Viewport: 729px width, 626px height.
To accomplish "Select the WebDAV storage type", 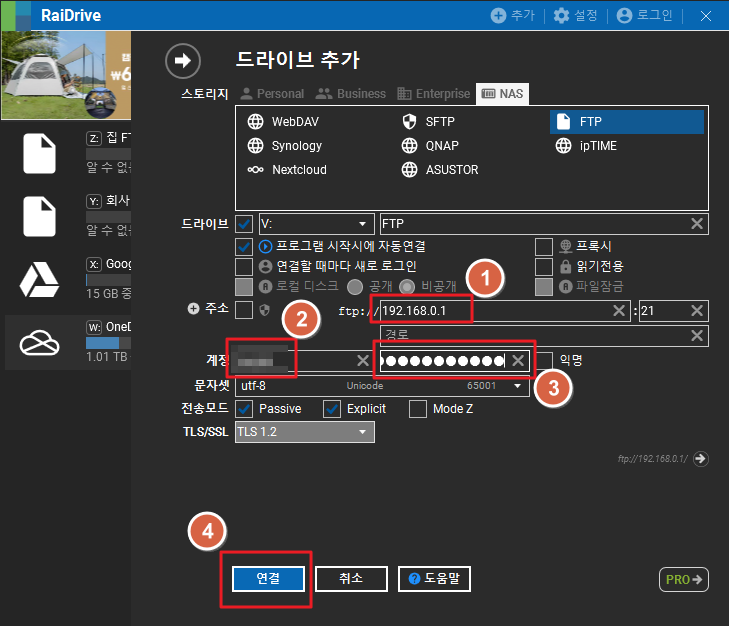I will pyautogui.click(x=283, y=121).
